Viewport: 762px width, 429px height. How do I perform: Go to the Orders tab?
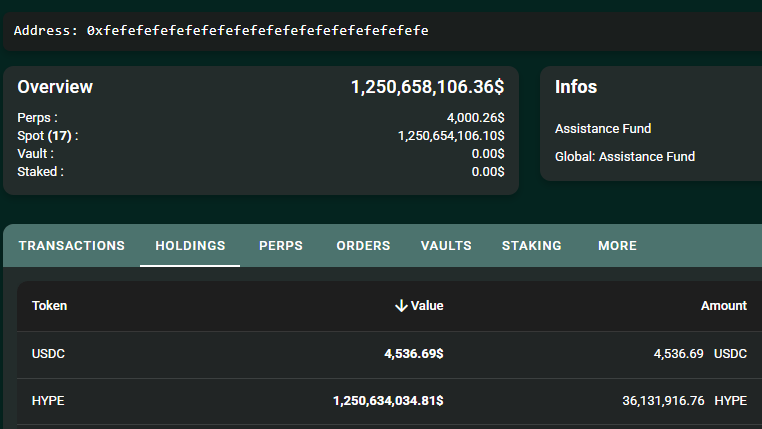click(363, 246)
